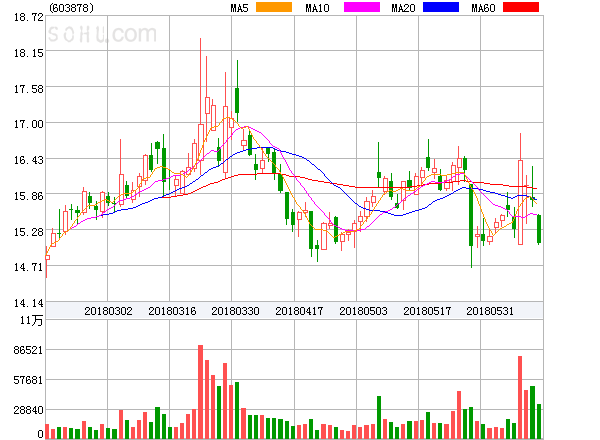Click the 18.72 price axis label
Screen dimensions: 600x440
tap(29, 17)
